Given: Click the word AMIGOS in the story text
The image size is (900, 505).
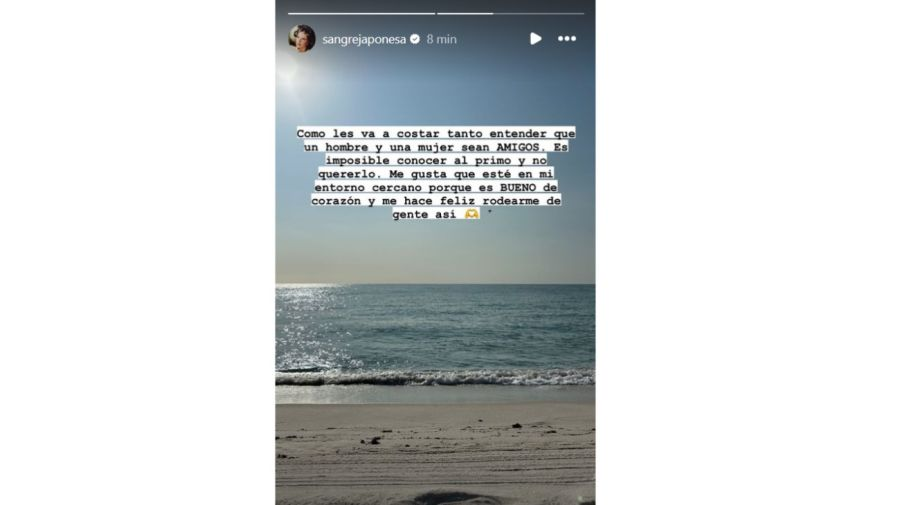Looking at the screenshot, I should click(x=518, y=147).
